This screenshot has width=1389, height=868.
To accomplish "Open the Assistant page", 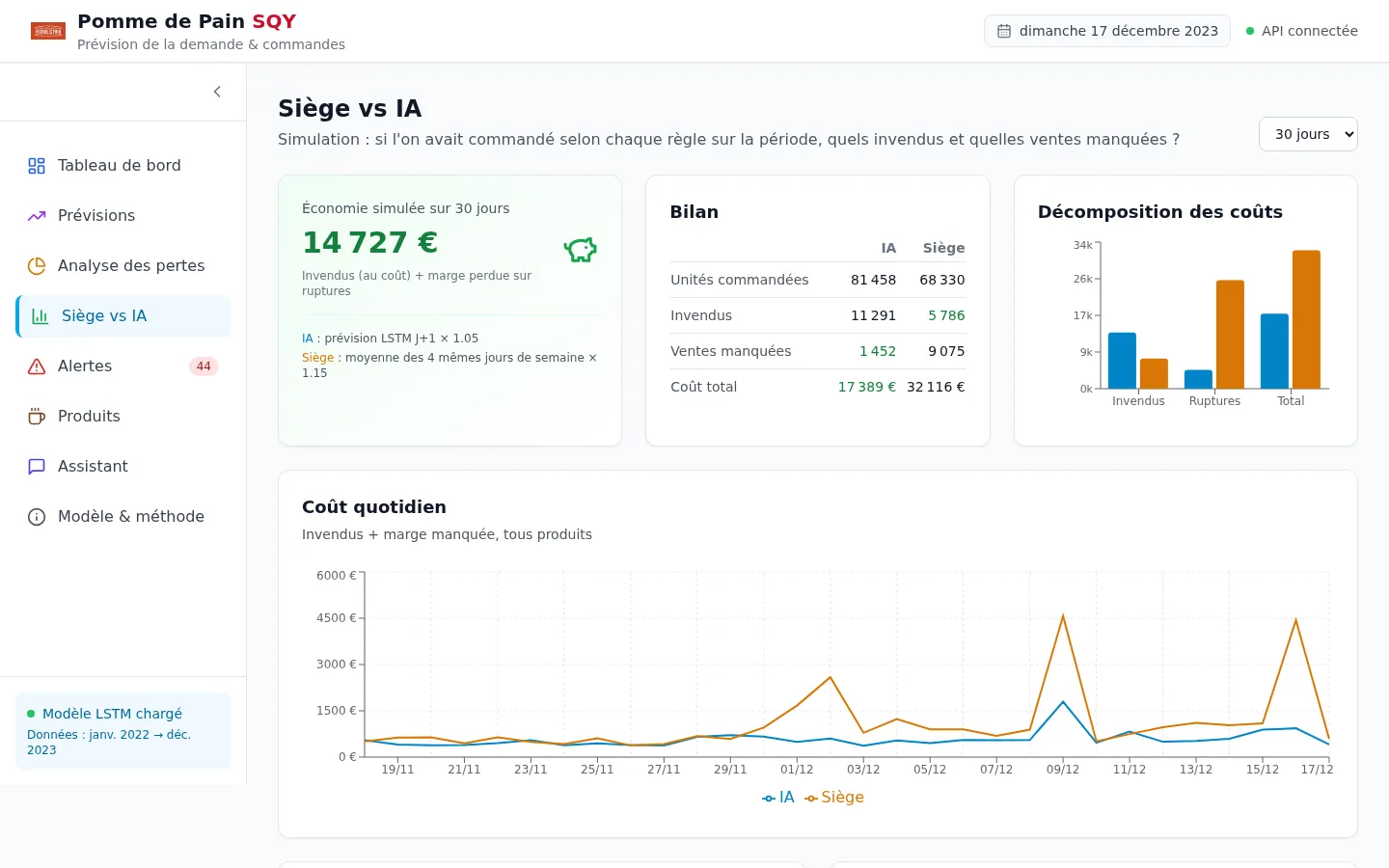I will 123,467.
